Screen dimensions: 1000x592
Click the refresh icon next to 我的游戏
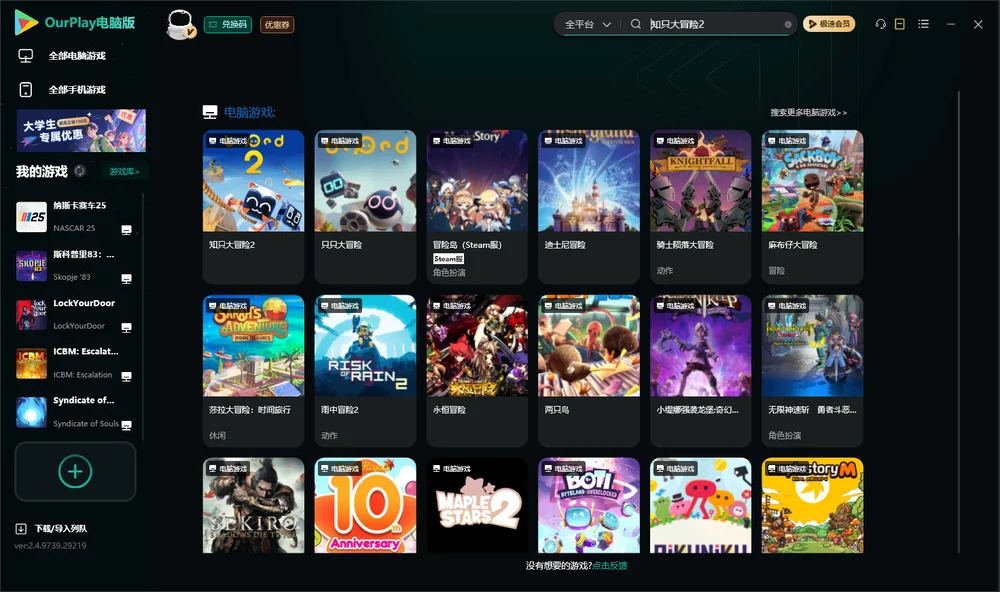[x=80, y=171]
